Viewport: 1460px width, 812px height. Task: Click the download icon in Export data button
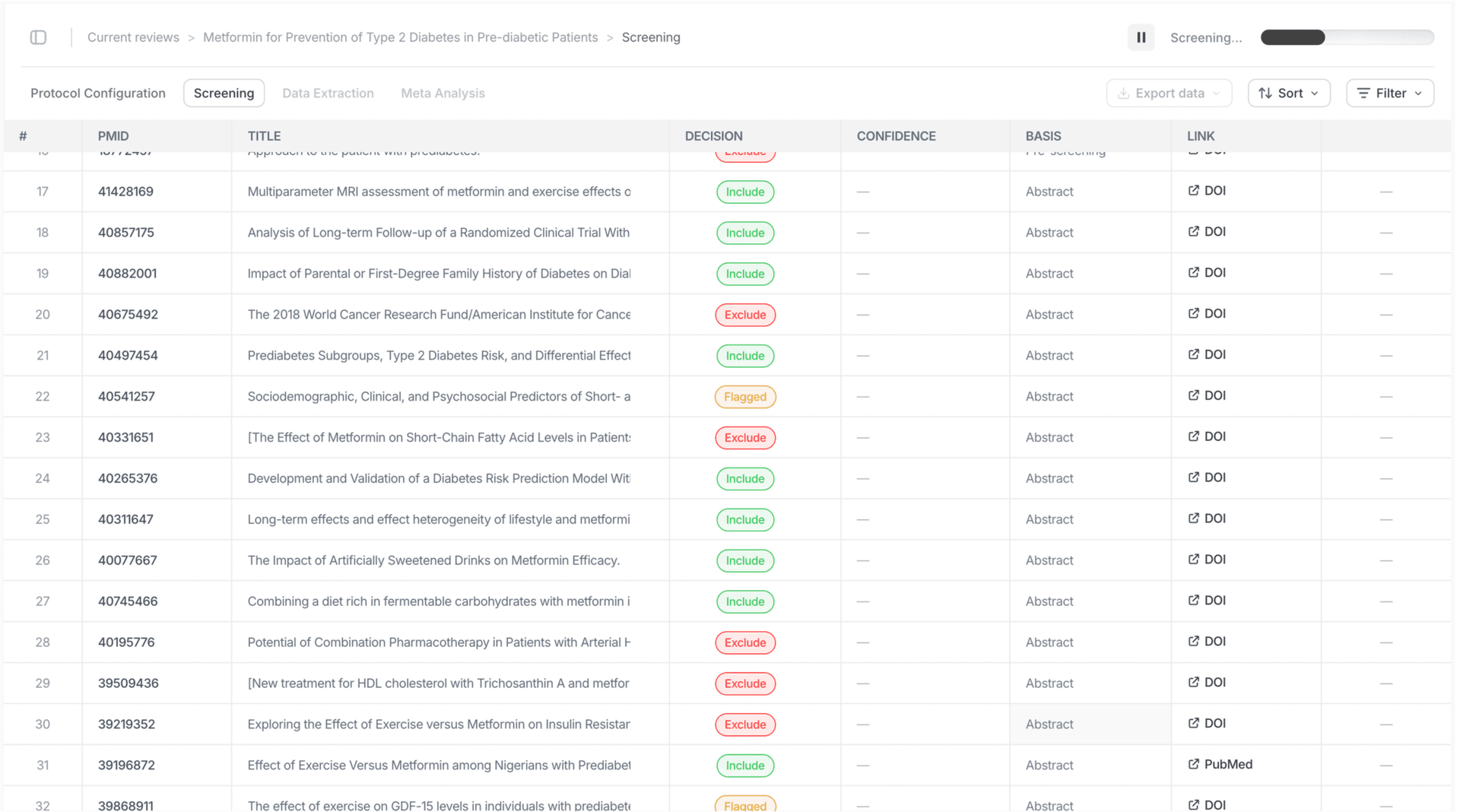pyautogui.click(x=1123, y=93)
